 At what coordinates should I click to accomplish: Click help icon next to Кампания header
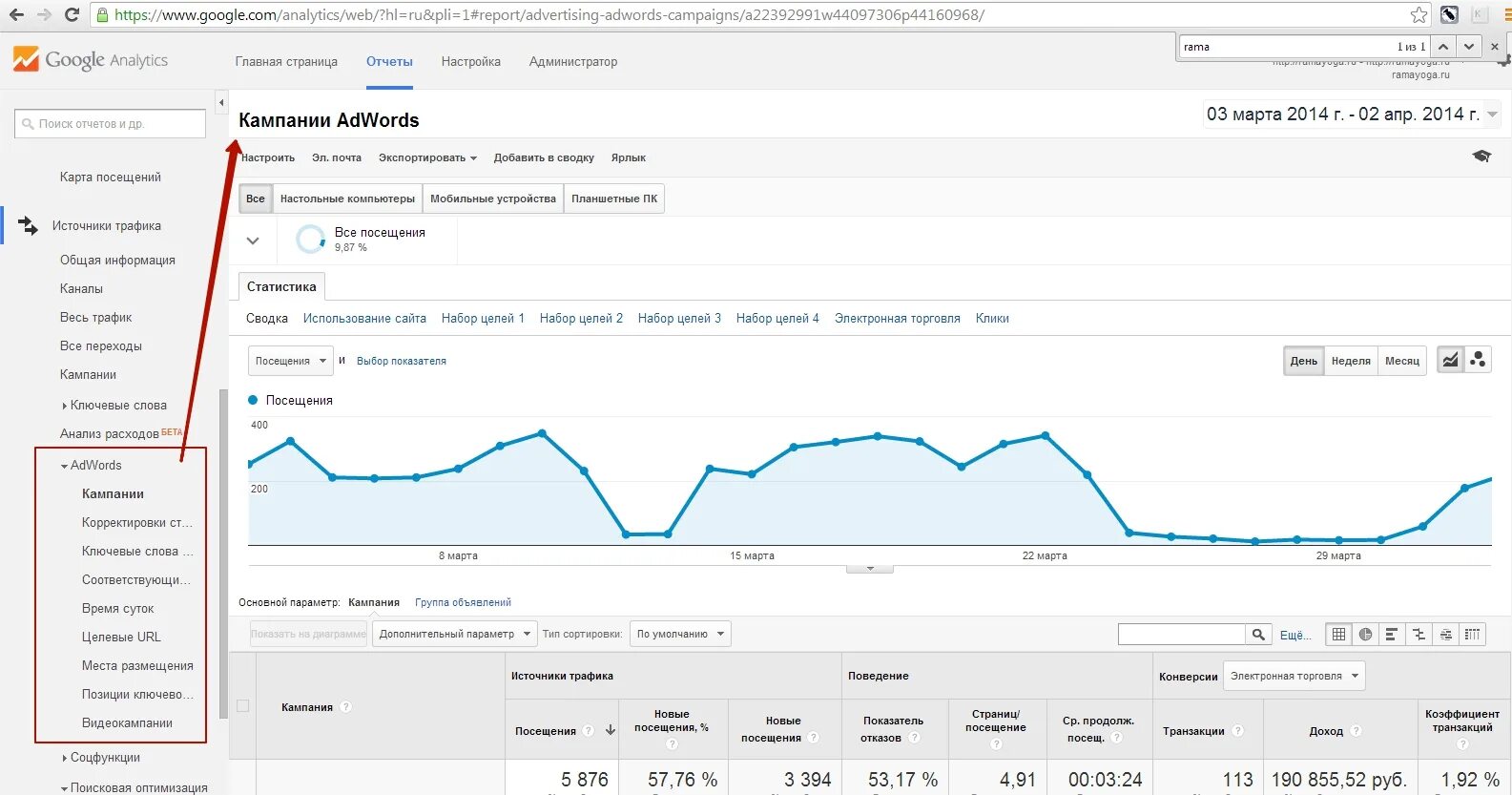click(x=346, y=707)
